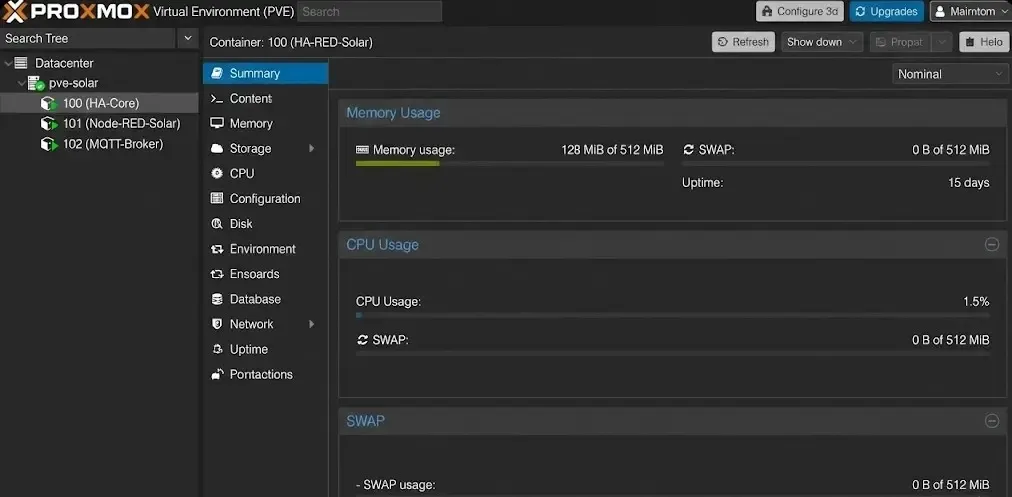Click the 'Container: 100 (HA-RED-Solar)' title
Image resolution: width=1012 pixels, height=497 pixels.
coord(291,43)
